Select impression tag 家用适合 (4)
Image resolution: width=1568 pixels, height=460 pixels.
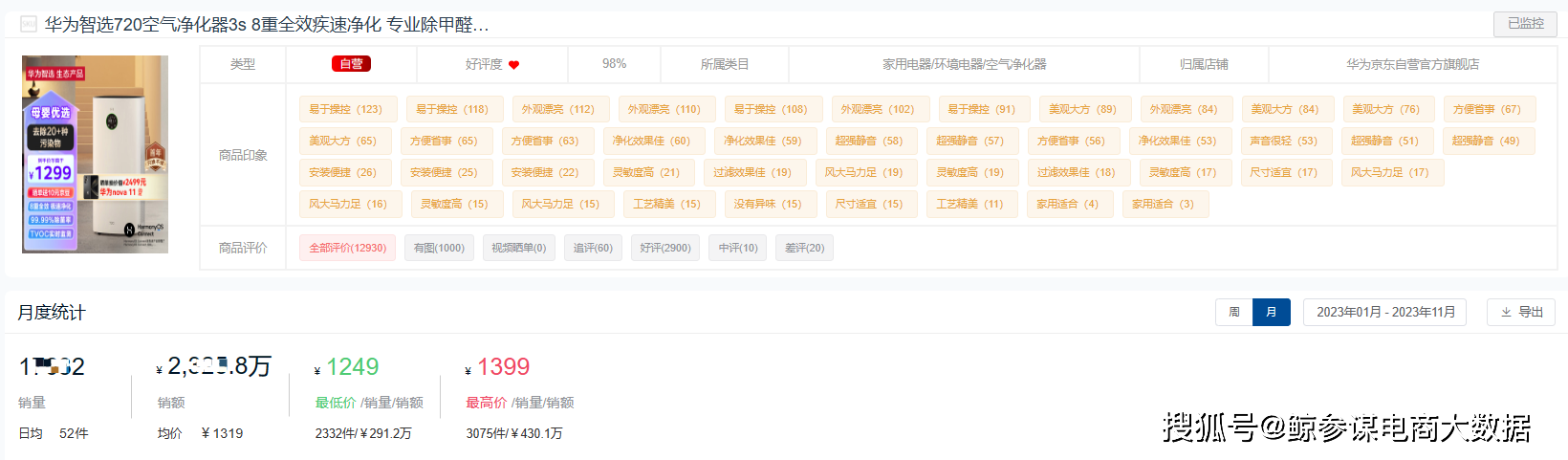point(1068,204)
